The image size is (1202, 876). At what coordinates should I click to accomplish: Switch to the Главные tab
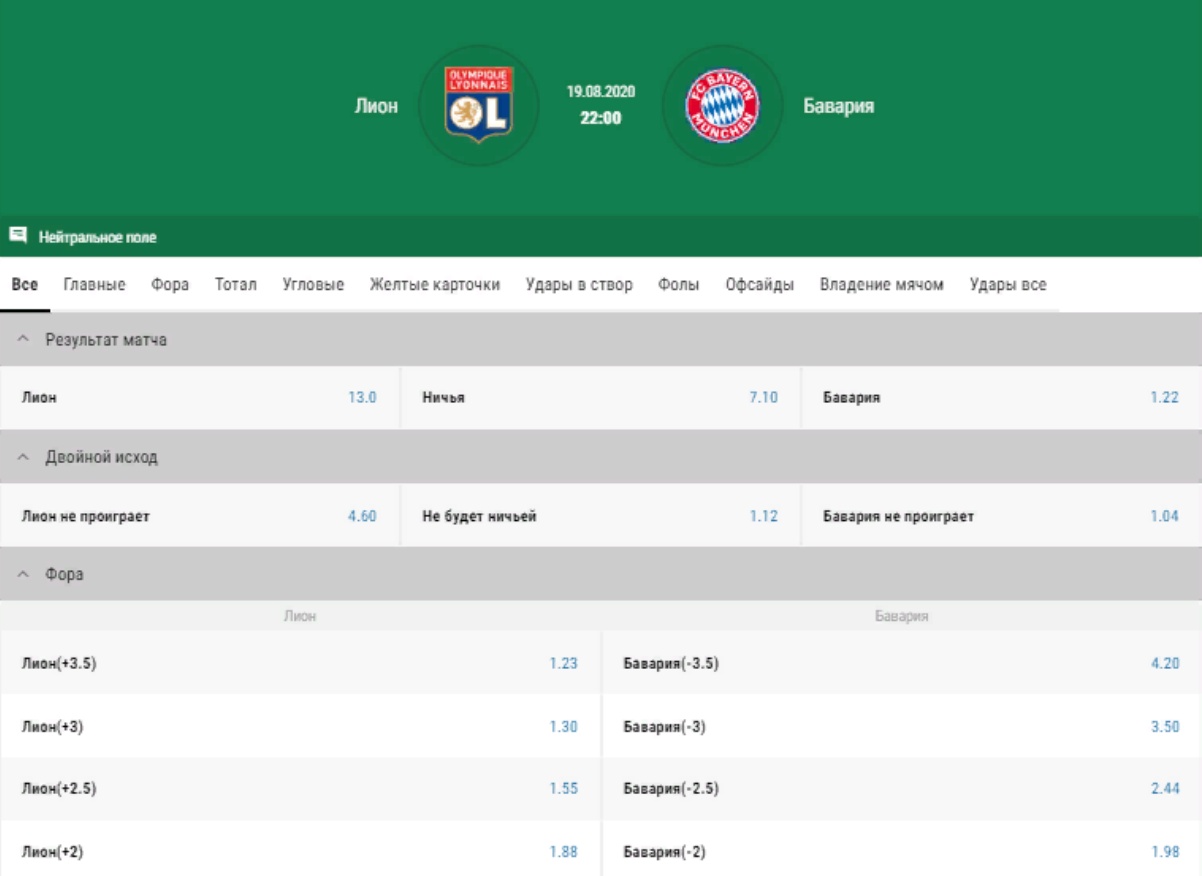[x=95, y=285]
